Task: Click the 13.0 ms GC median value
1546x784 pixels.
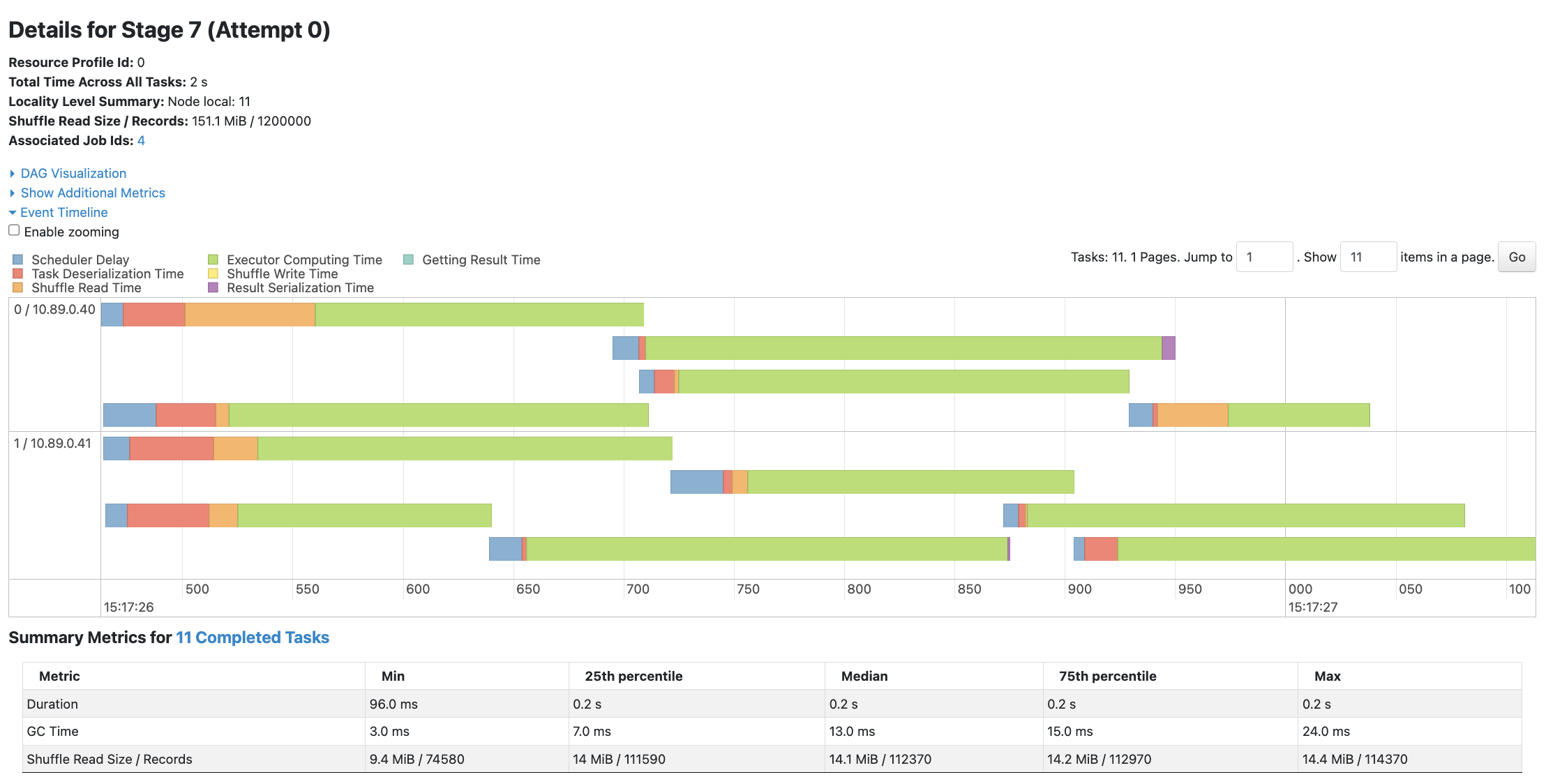Action: click(852, 731)
